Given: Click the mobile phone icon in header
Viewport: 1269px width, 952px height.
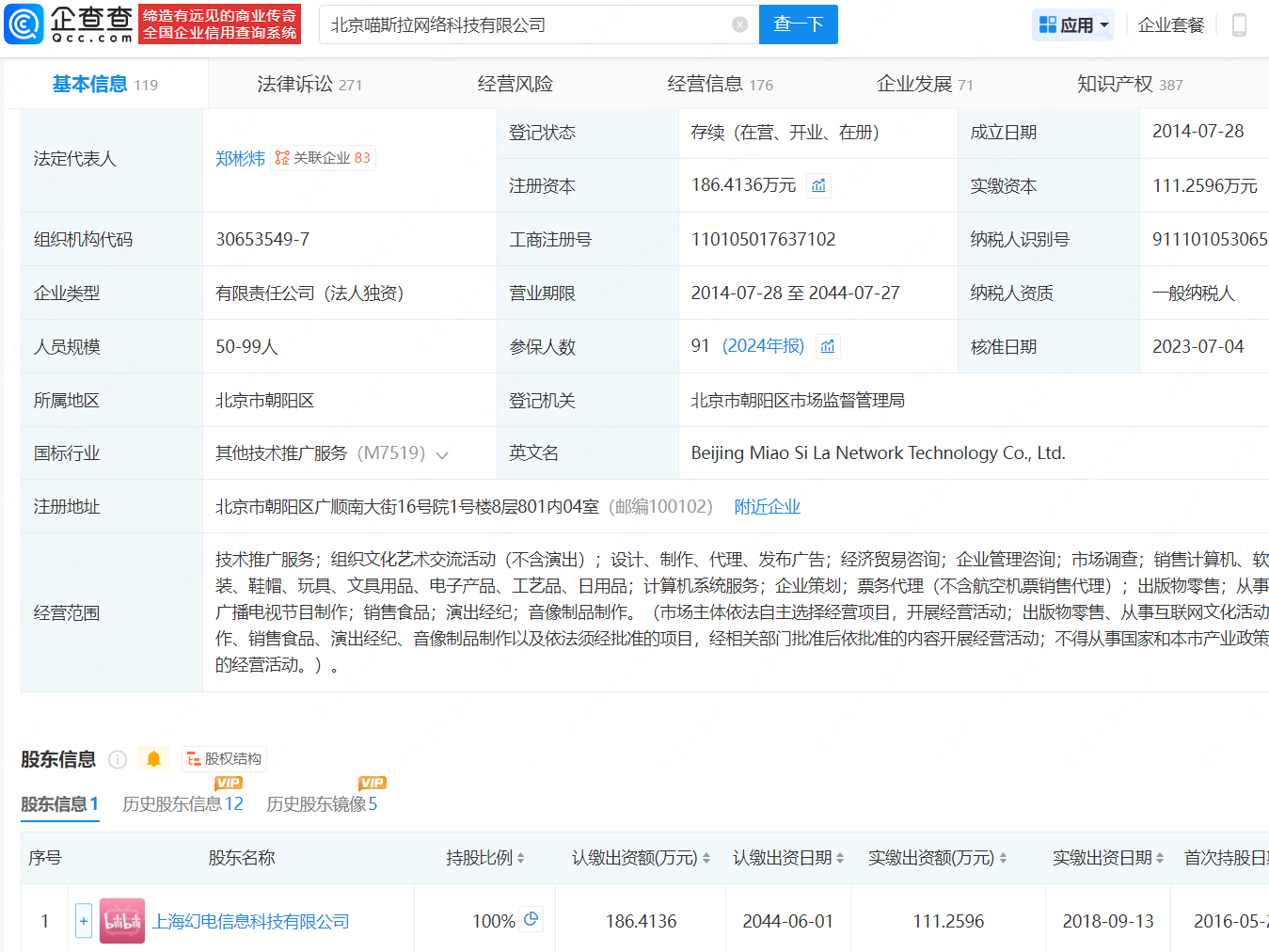Looking at the screenshot, I should click(x=1239, y=25).
